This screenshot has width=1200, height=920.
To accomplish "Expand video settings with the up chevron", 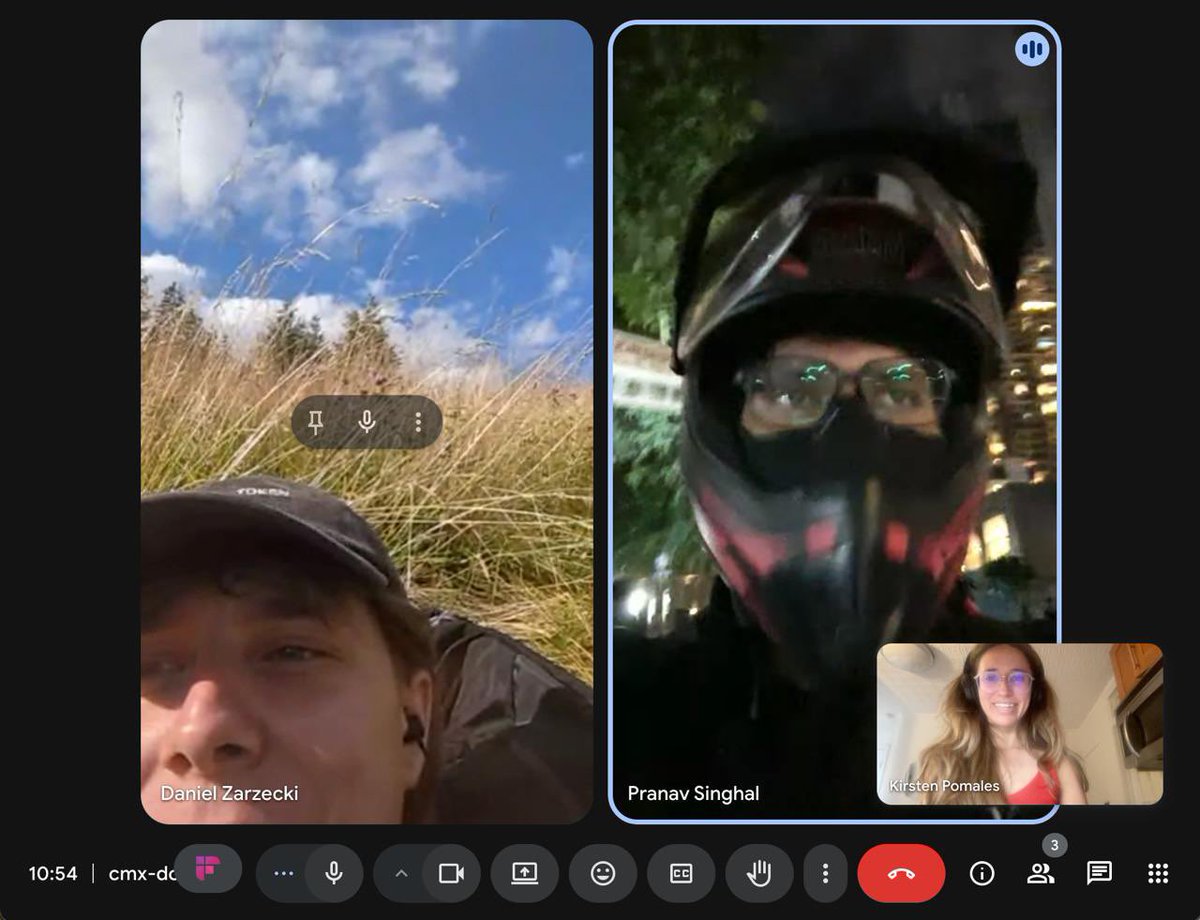I will pyautogui.click(x=401, y=873).
